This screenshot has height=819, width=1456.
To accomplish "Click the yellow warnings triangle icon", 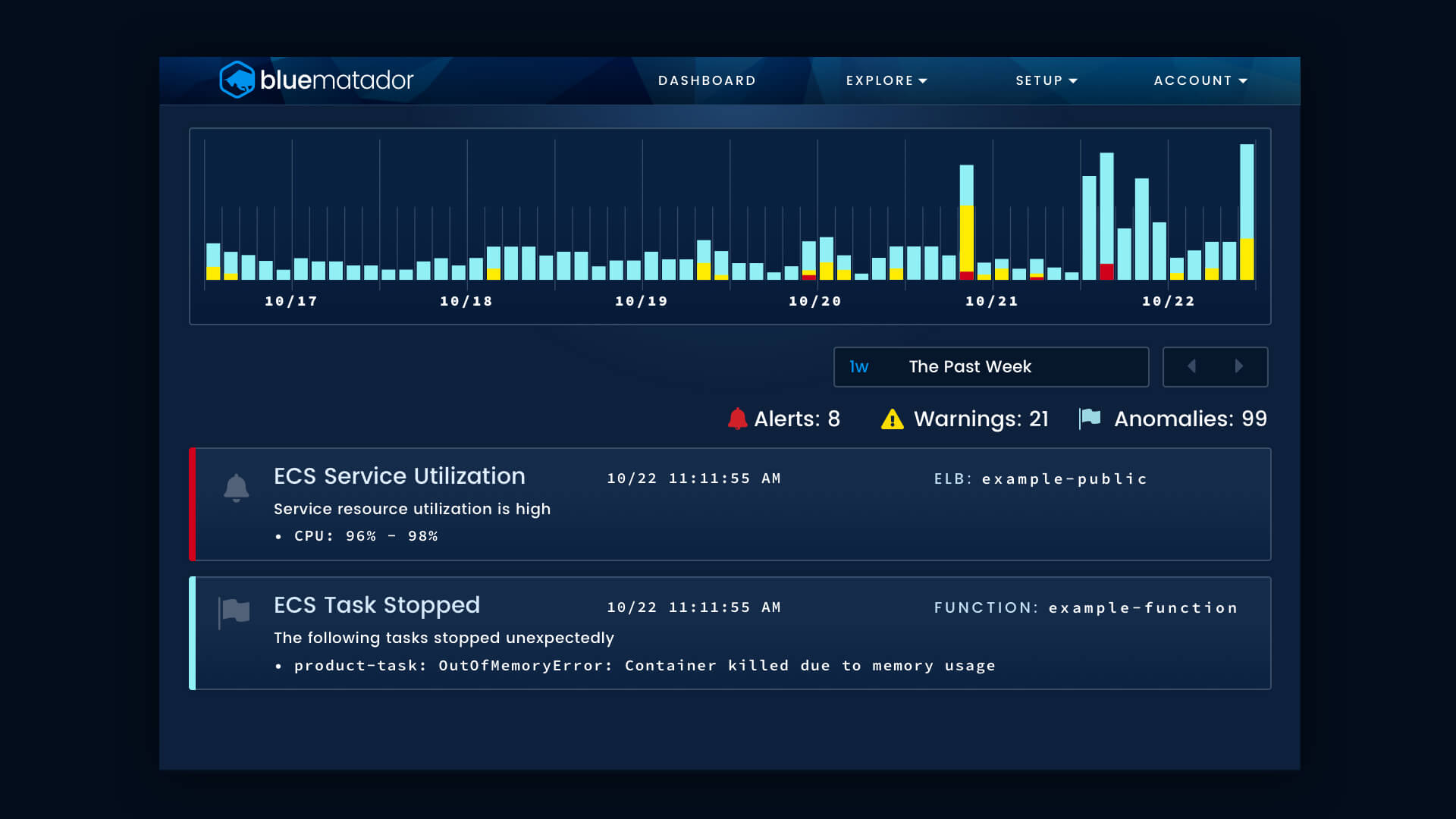I will pyautogui.click(x=892, y=419).
